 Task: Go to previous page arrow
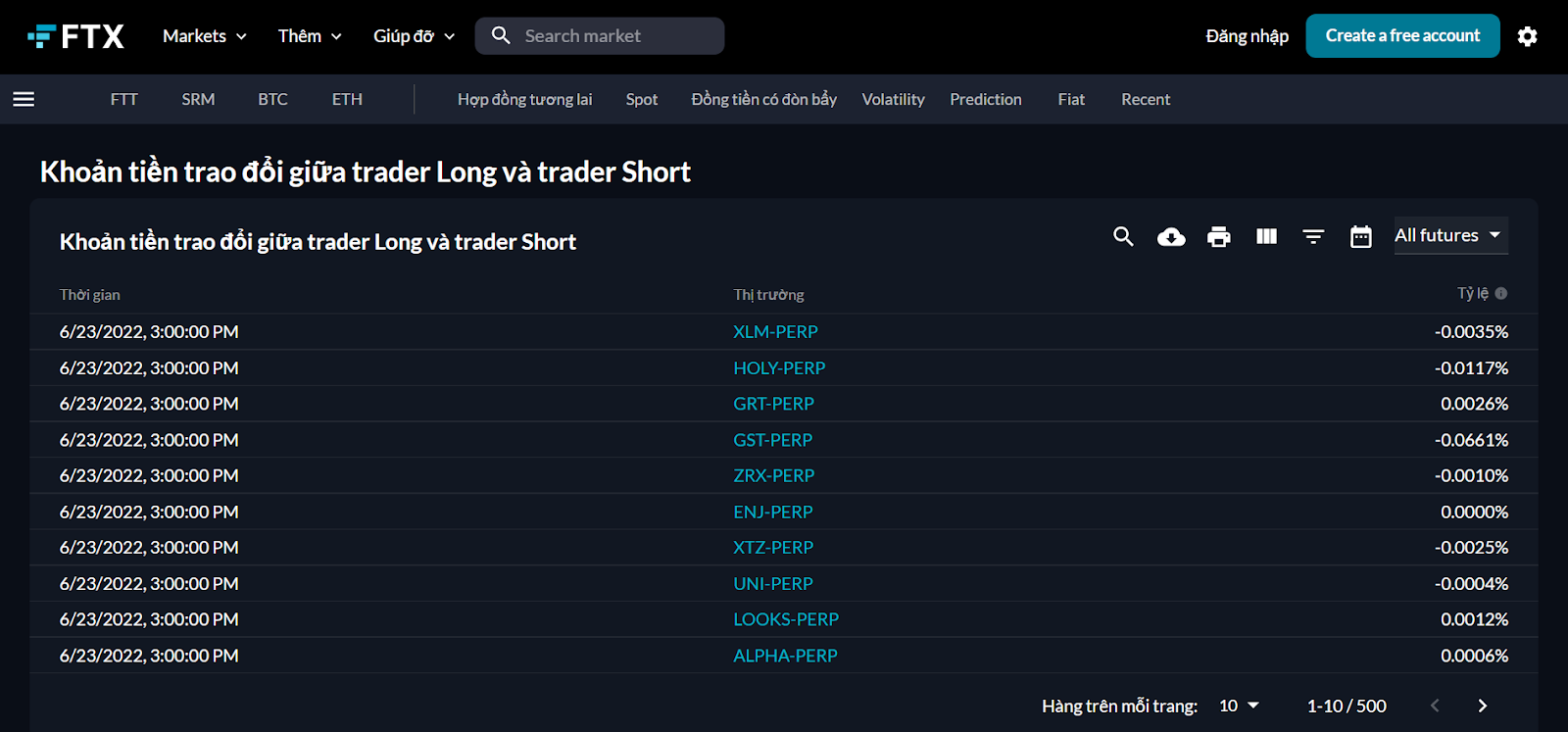click(1435, 706)
